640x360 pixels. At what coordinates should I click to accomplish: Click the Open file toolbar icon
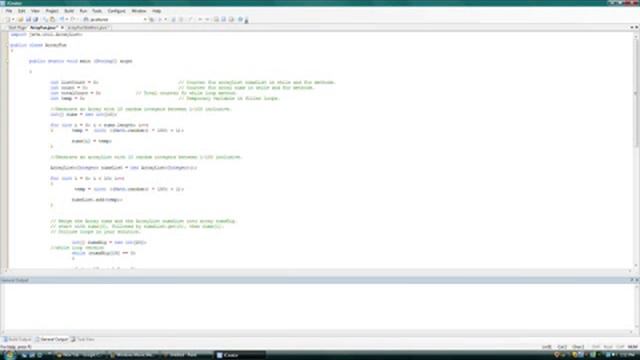20,20
